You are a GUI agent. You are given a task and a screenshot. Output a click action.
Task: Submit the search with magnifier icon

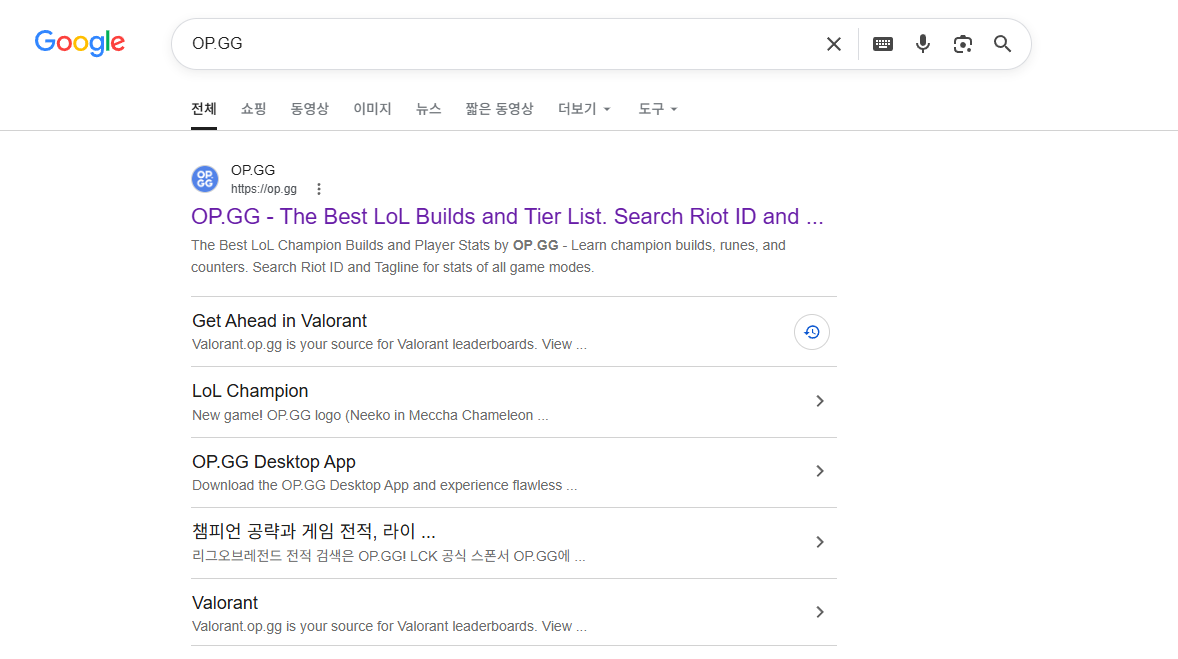click(x=1002, y=44)
